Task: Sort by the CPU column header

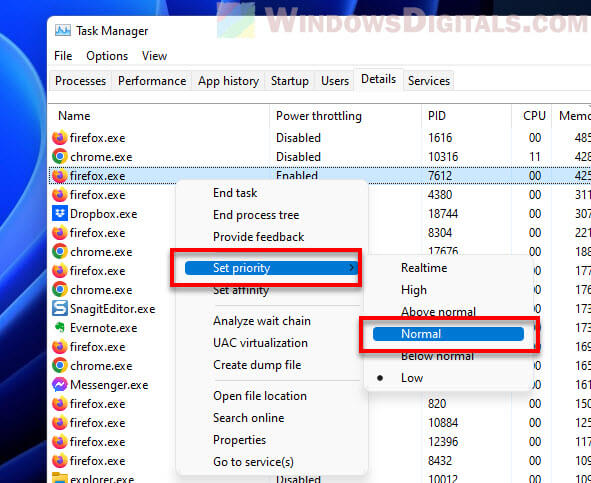Action: coord(534,115)
